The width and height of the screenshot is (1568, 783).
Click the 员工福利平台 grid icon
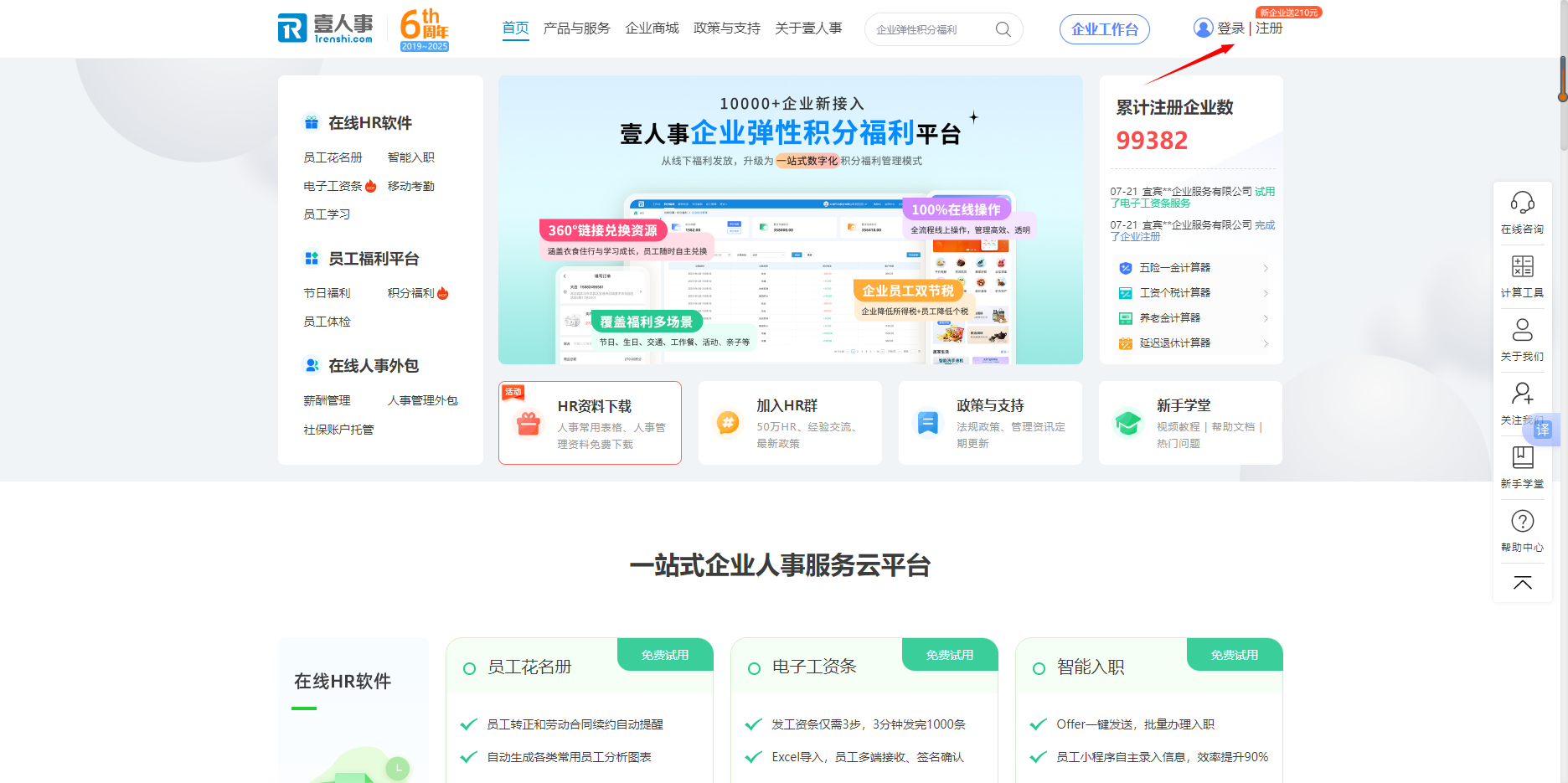pyautogui.click(x=312, y=259)
